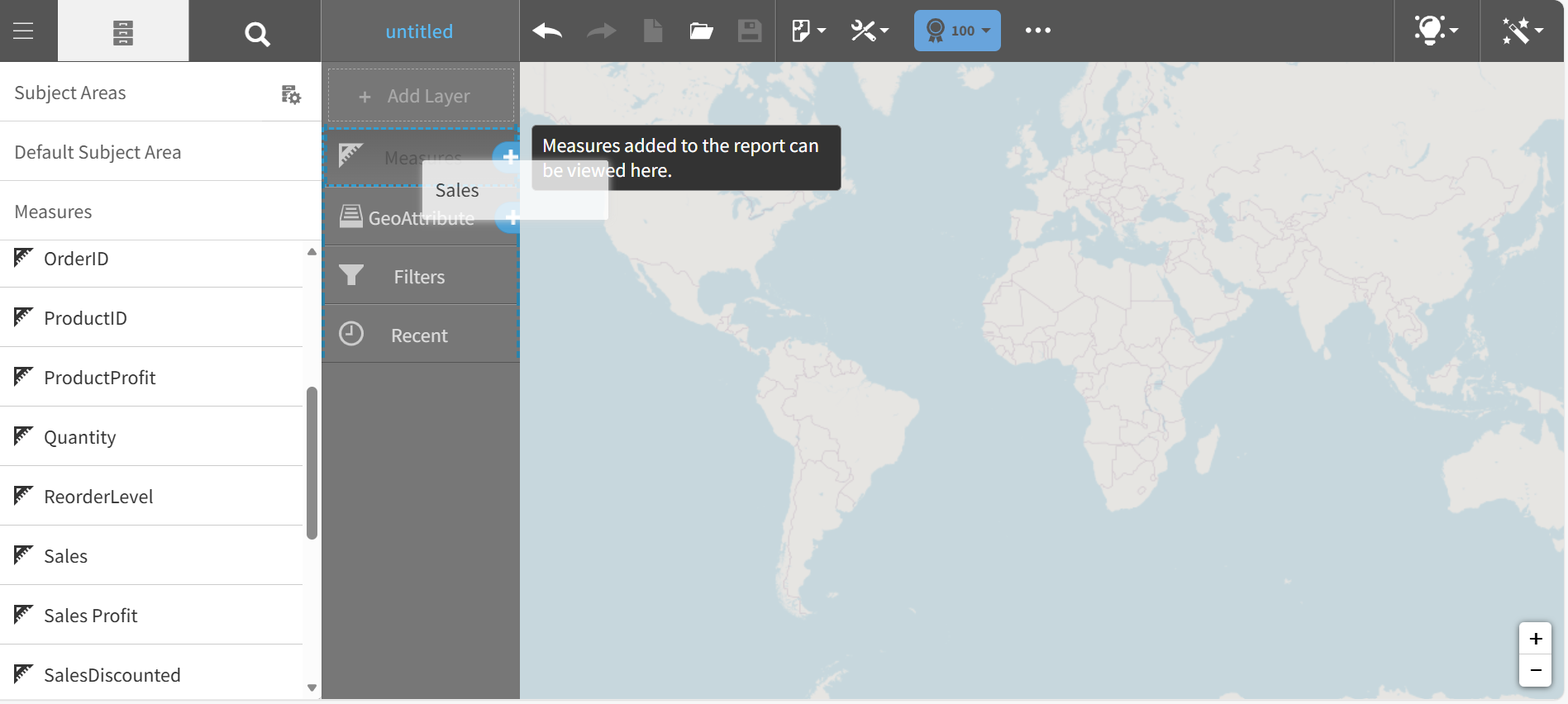1568x704 pixels.
Task: Open the Recent section
Action: pos(420,335)
